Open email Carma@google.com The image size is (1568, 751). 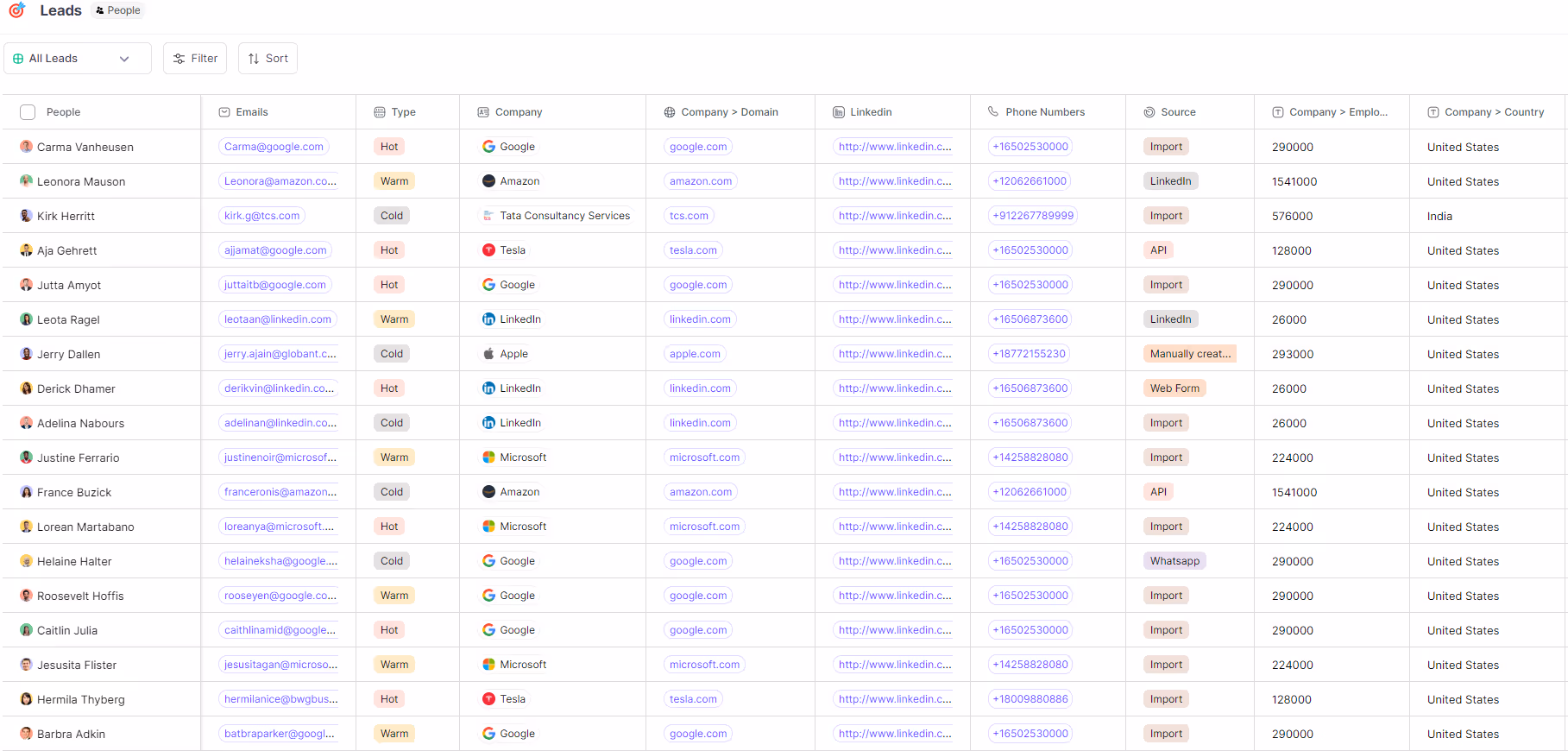274,147
